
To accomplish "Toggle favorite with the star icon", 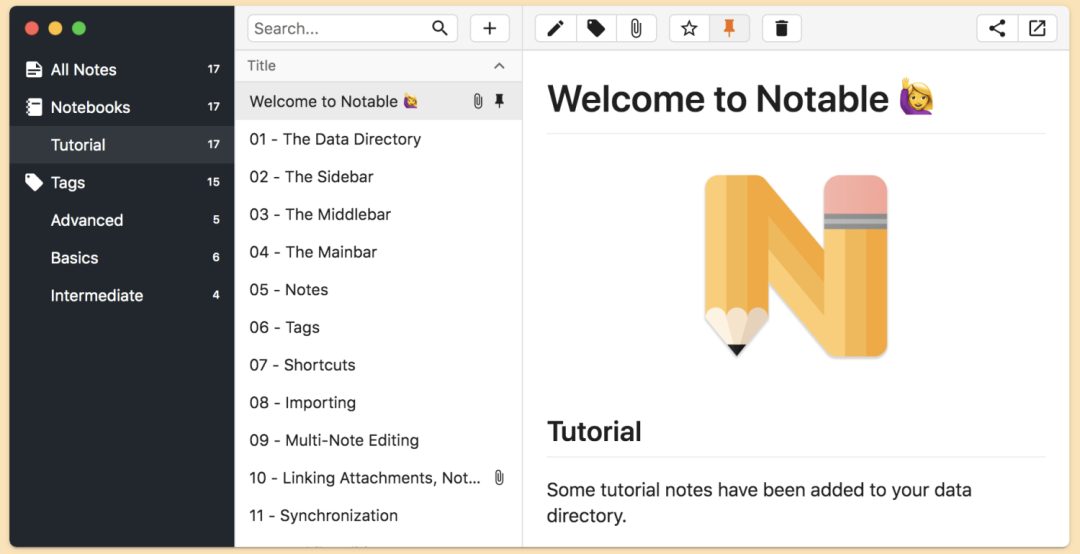I will click(689, 29).
